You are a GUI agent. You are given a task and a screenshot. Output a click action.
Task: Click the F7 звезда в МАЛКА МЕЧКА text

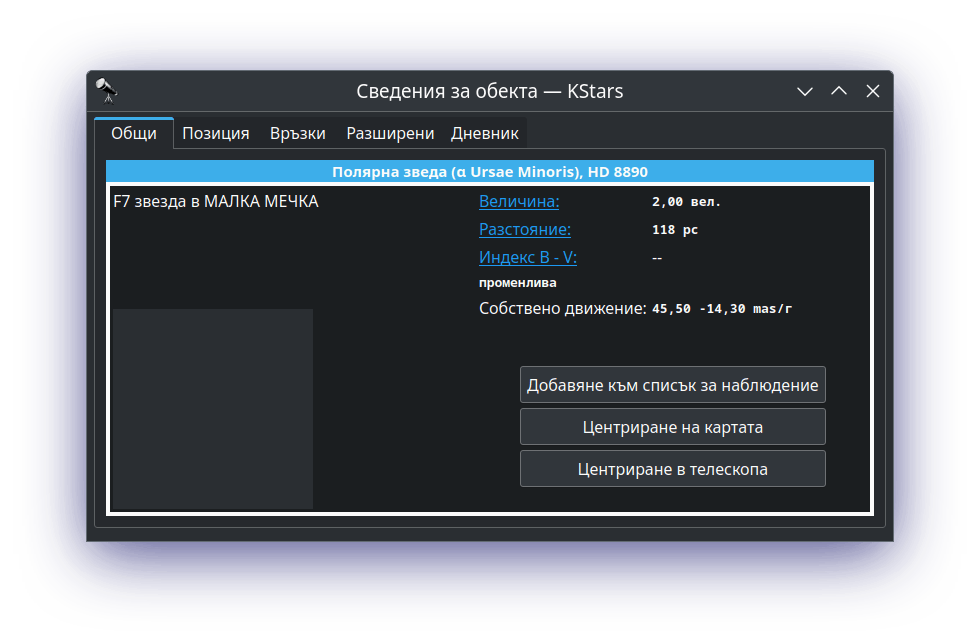click(216, 202)
